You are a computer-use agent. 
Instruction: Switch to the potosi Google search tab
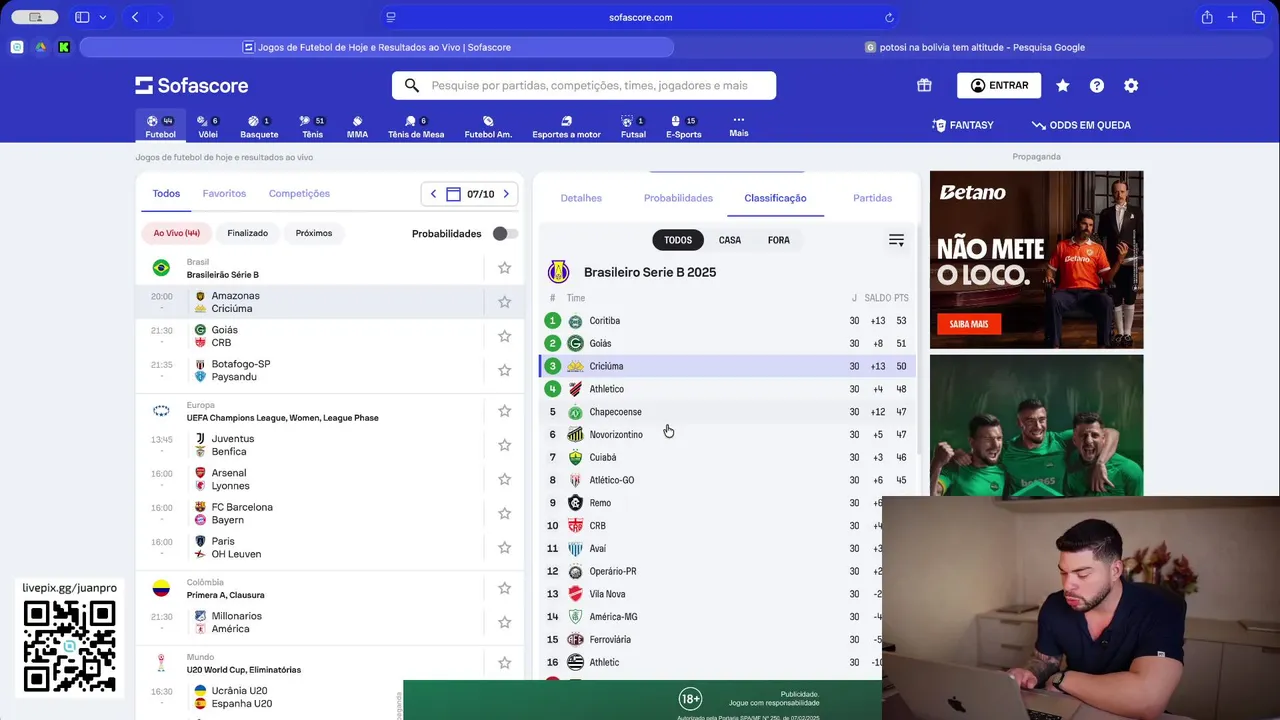click(975, 47)
